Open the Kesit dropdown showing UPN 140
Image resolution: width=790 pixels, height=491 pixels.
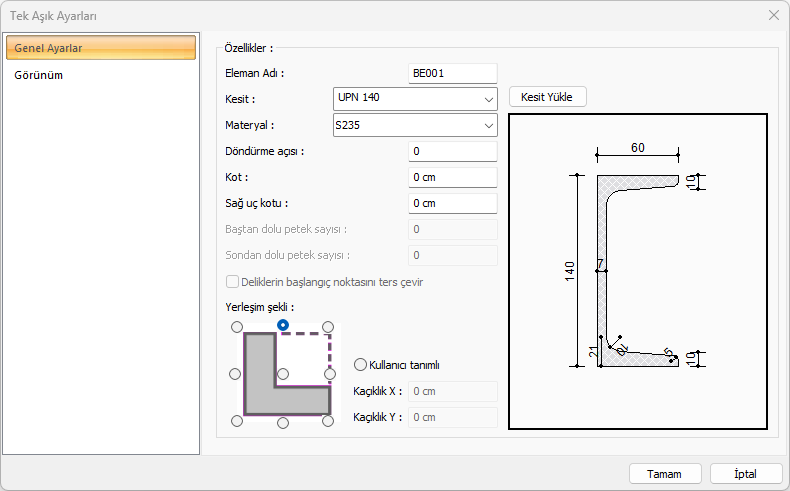coord(414,99)
